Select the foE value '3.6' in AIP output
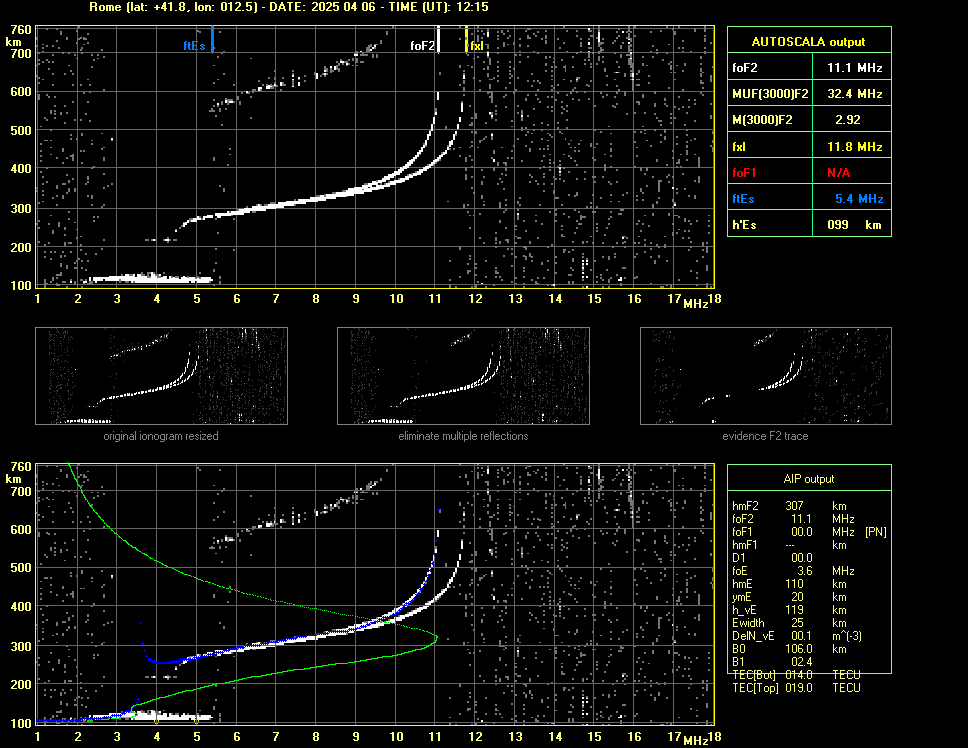The width and height of the screenshot is (968, 748). tap(805, 571)
